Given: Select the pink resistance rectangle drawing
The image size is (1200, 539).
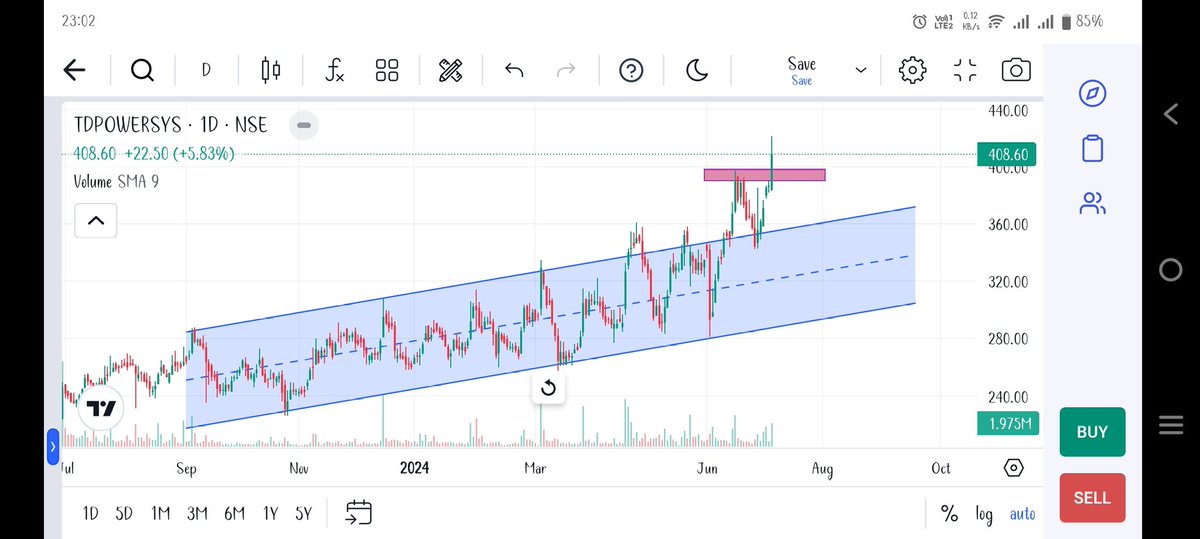Looking at the screenshot, I should 765,175.
